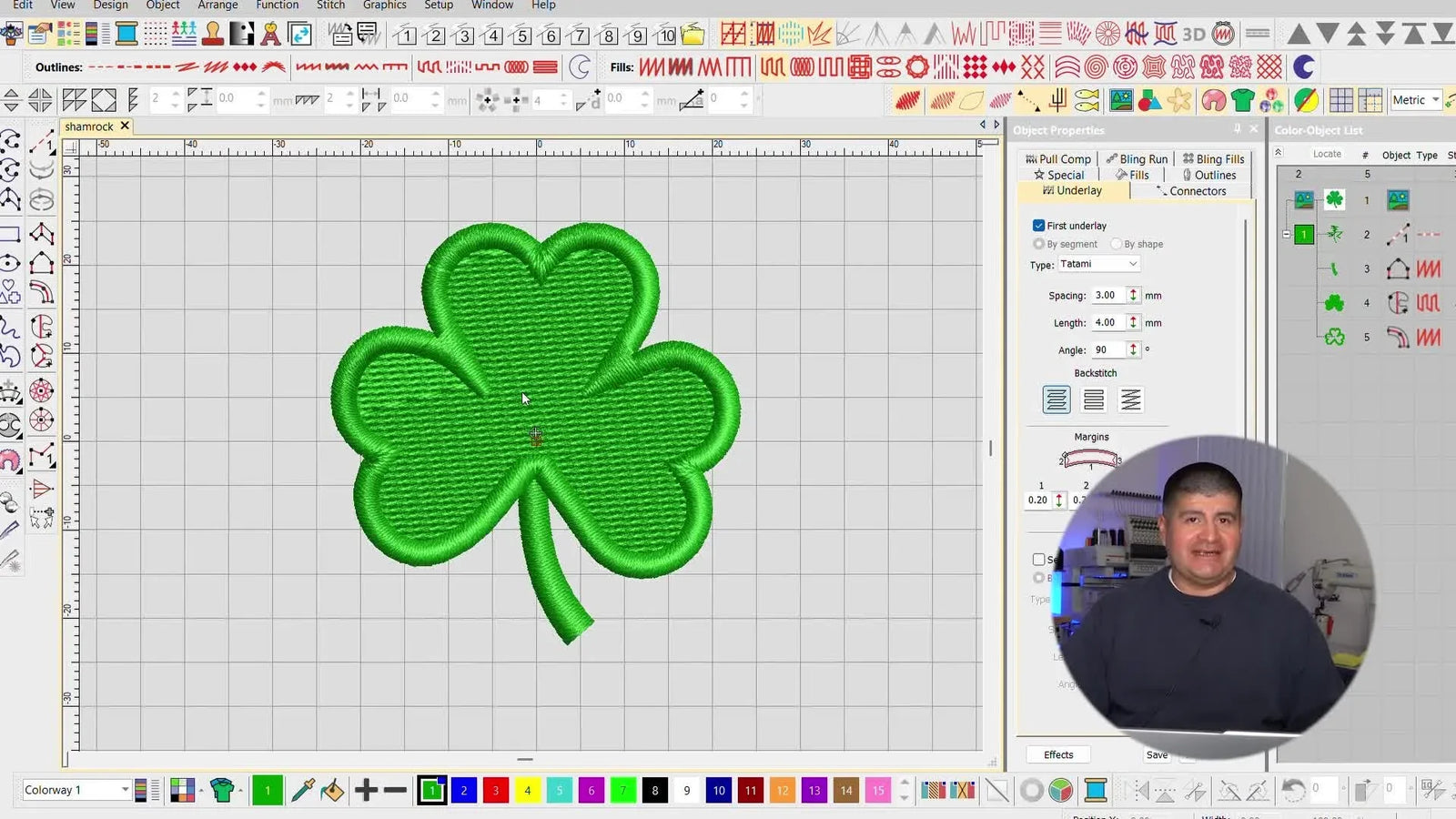Click the double-chevron collapse icon in Color-Object List
Viewport: 1456px width, 819px height.
click(1278, 153)
